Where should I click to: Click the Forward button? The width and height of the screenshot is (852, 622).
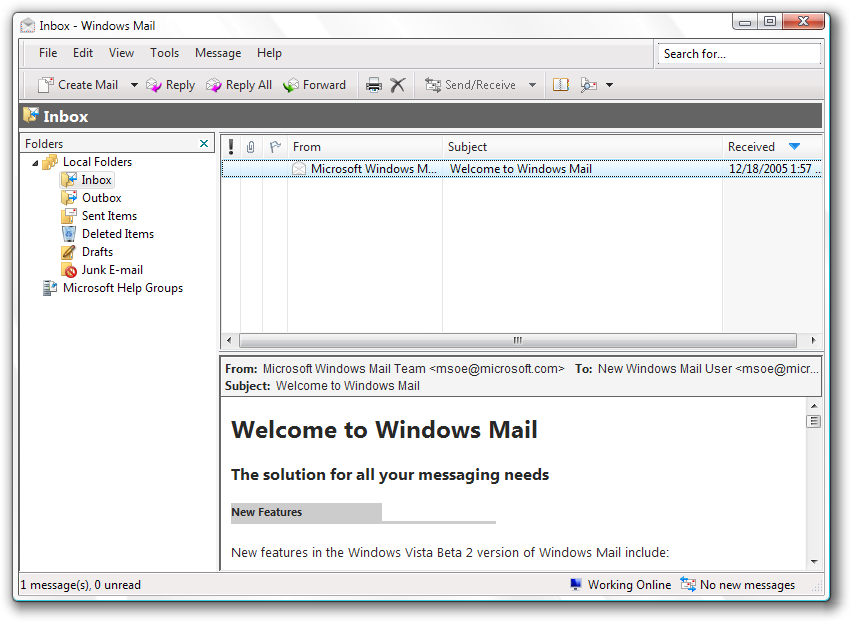tap(315, 85)
